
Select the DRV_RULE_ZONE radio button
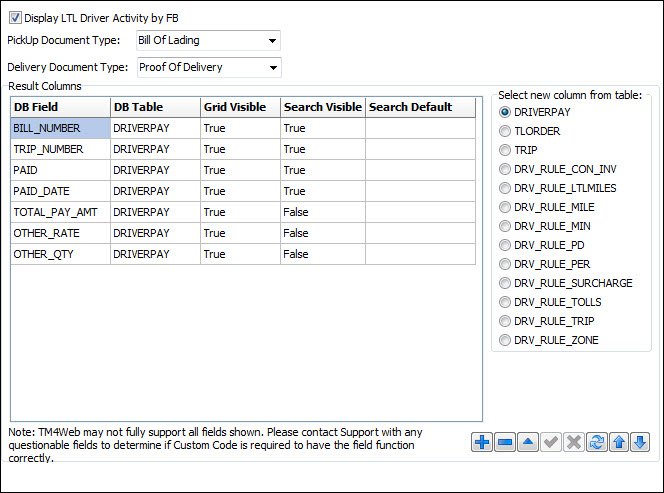pos(505,340)
